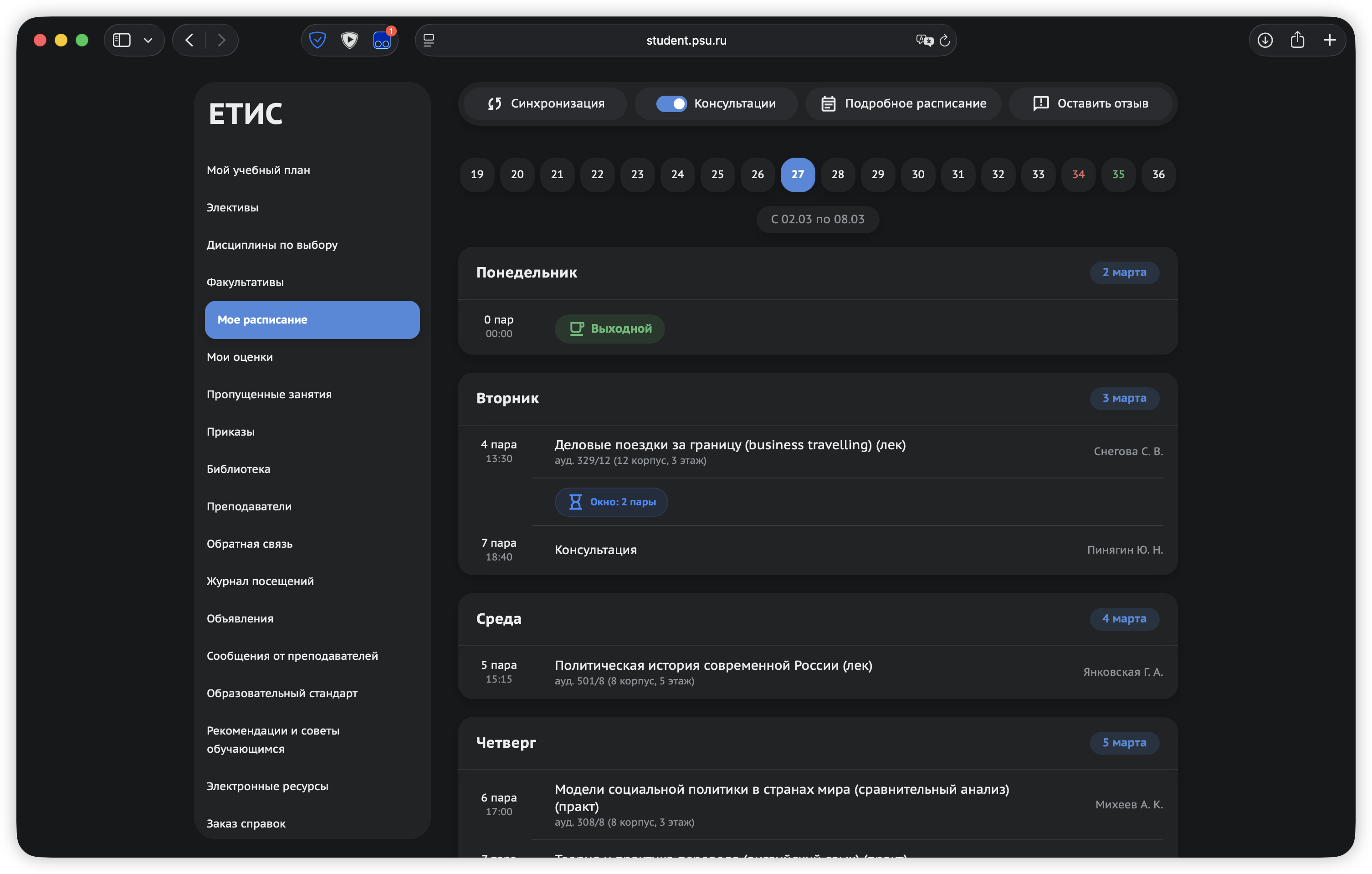Reload the page
This screenshot has height=874, width=1372.
click(945, 41)
